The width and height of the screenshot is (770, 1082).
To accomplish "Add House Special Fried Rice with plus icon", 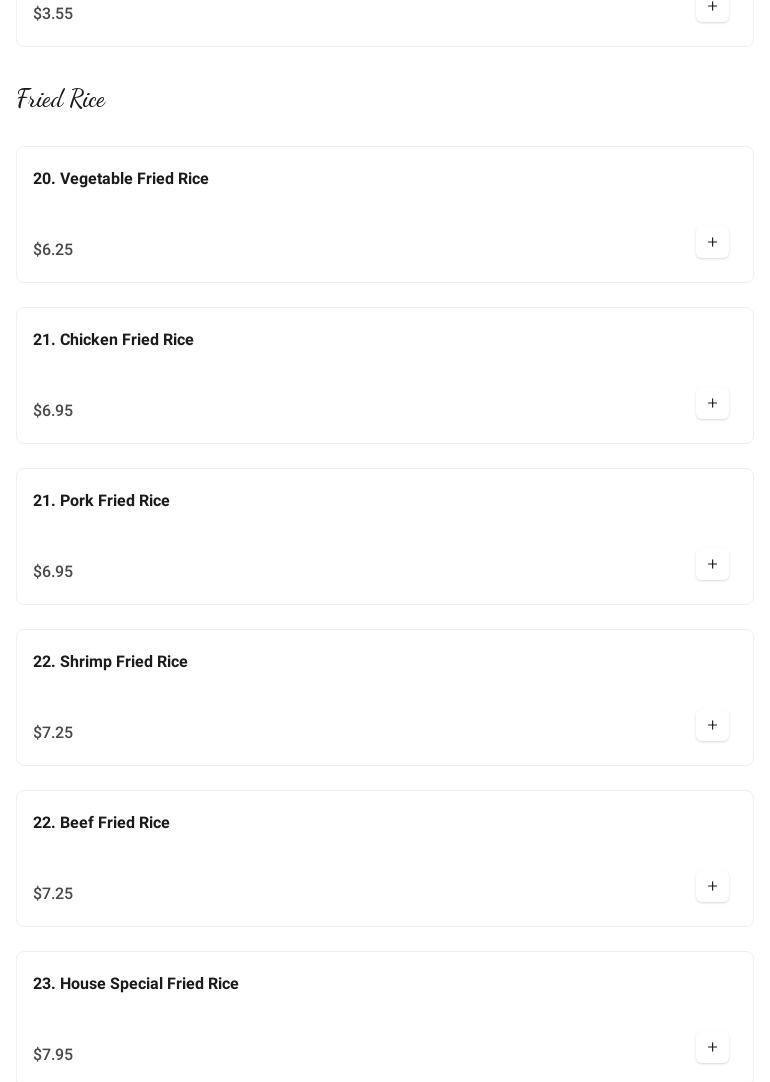I will (712, 1047).
